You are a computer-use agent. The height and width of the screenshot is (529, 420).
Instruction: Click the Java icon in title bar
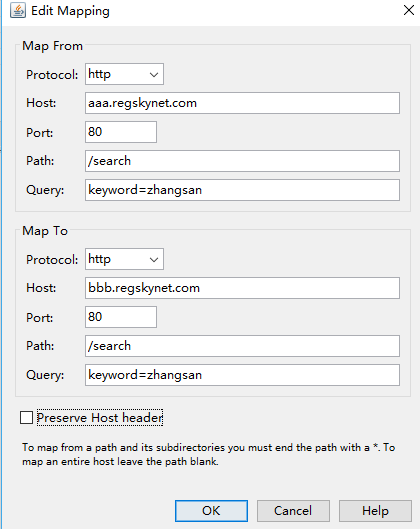coord(18,10)
